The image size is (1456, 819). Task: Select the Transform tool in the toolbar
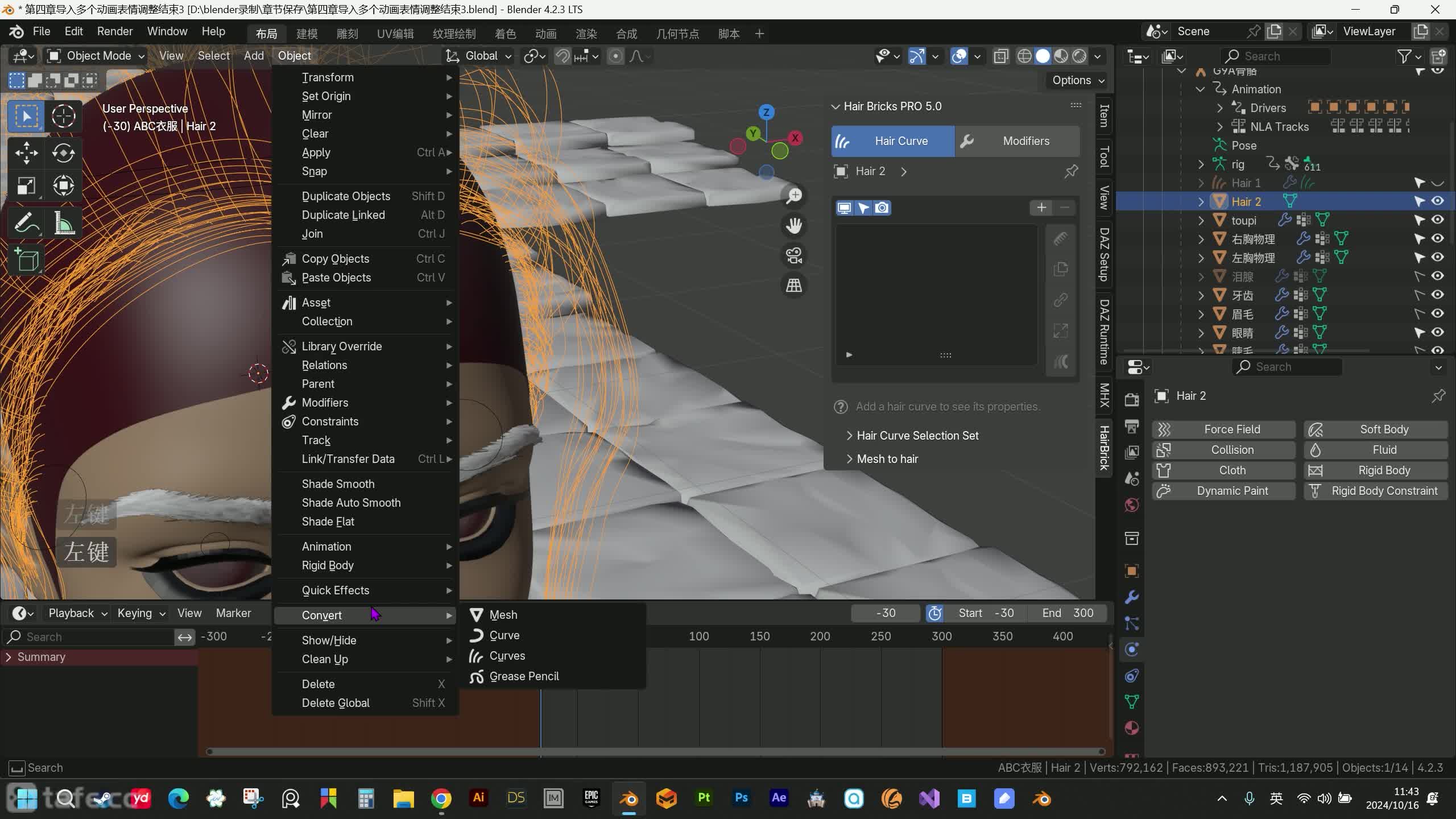click(63, 186)
